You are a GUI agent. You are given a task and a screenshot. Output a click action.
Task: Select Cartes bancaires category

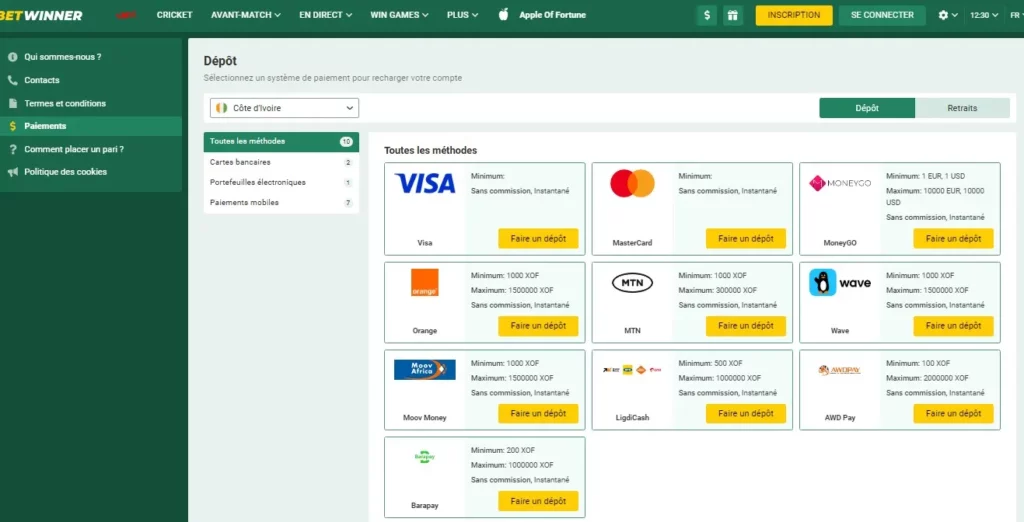[281, 162]
